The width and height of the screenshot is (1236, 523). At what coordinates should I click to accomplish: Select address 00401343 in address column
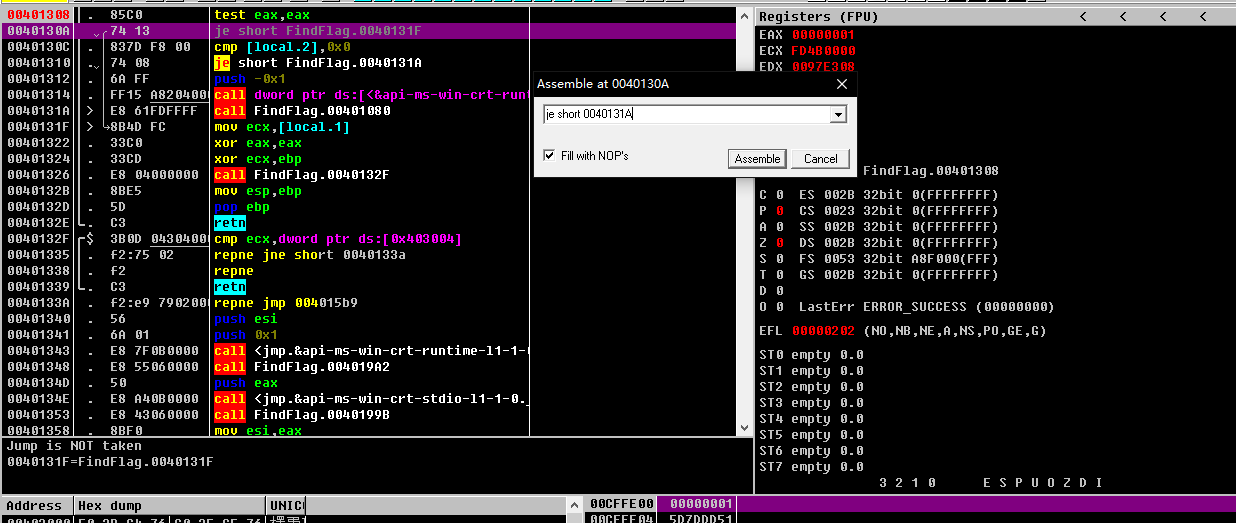click(x=38, y=351)
